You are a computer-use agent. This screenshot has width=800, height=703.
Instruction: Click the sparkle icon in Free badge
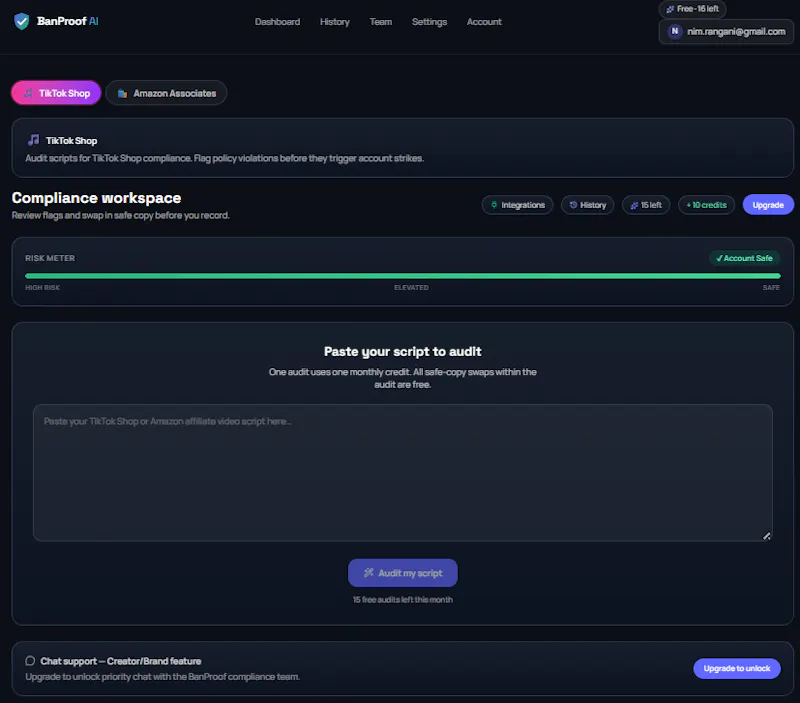click(670, 9)
